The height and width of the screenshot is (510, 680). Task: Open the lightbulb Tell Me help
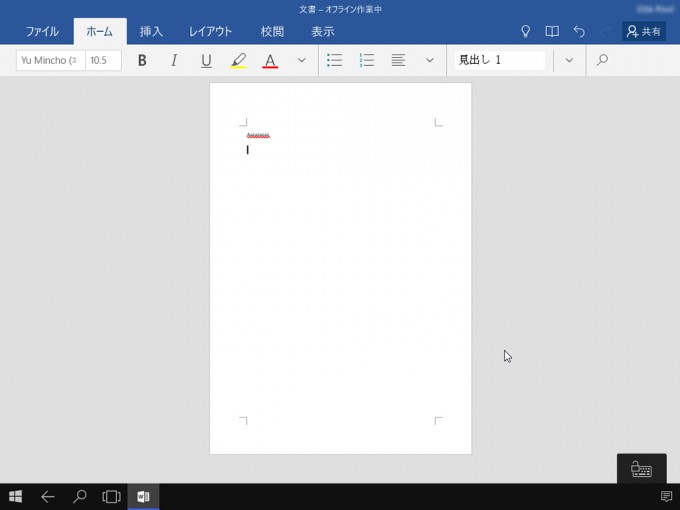[525, 31]
